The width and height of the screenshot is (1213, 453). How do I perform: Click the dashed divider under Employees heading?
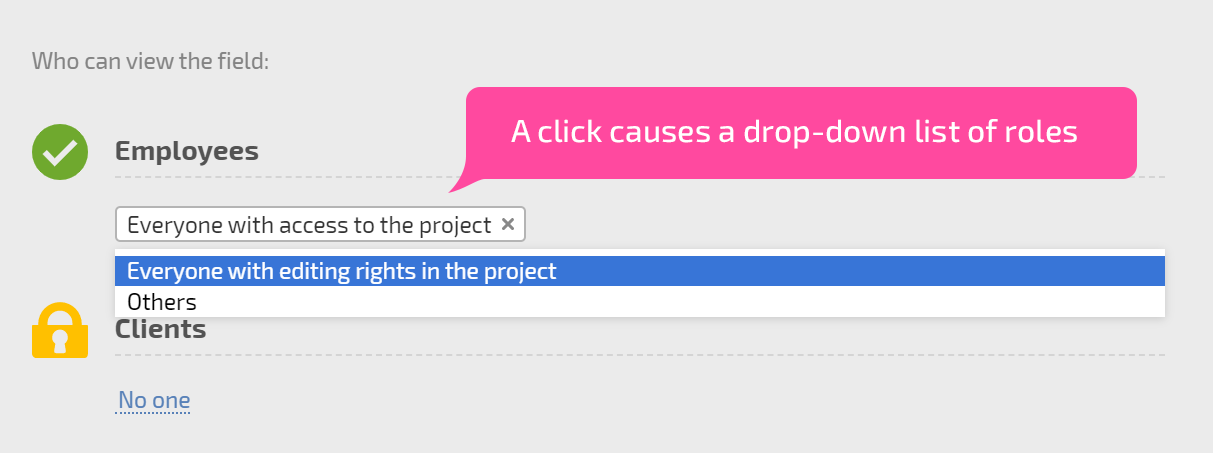(x=640, y=177)
